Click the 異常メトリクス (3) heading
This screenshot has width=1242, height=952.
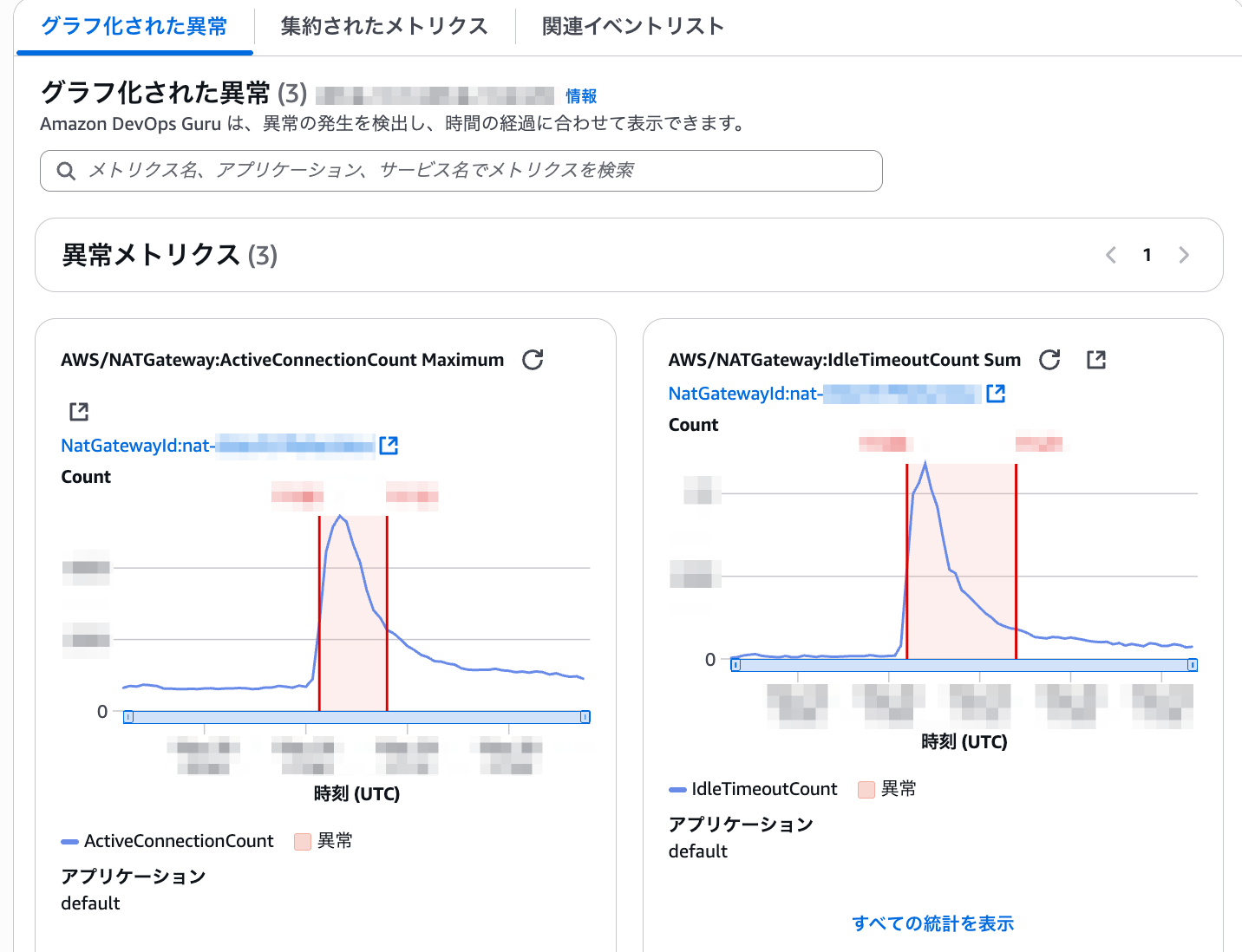(170, 255)
